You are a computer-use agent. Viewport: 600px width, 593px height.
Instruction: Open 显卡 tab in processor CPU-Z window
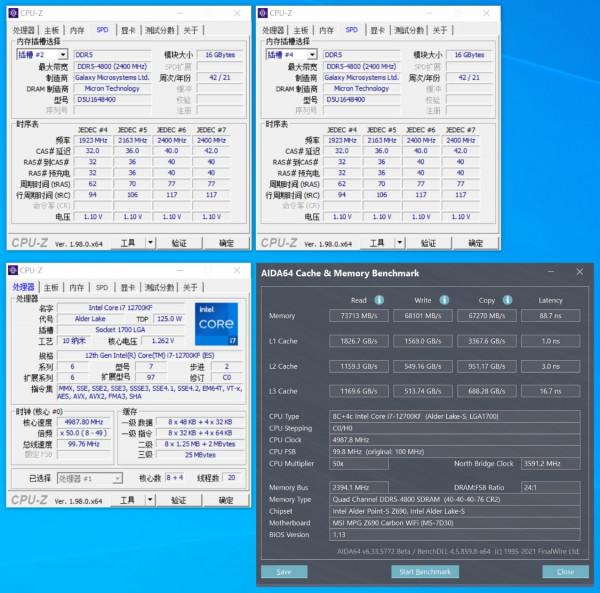tap(128, 287)
